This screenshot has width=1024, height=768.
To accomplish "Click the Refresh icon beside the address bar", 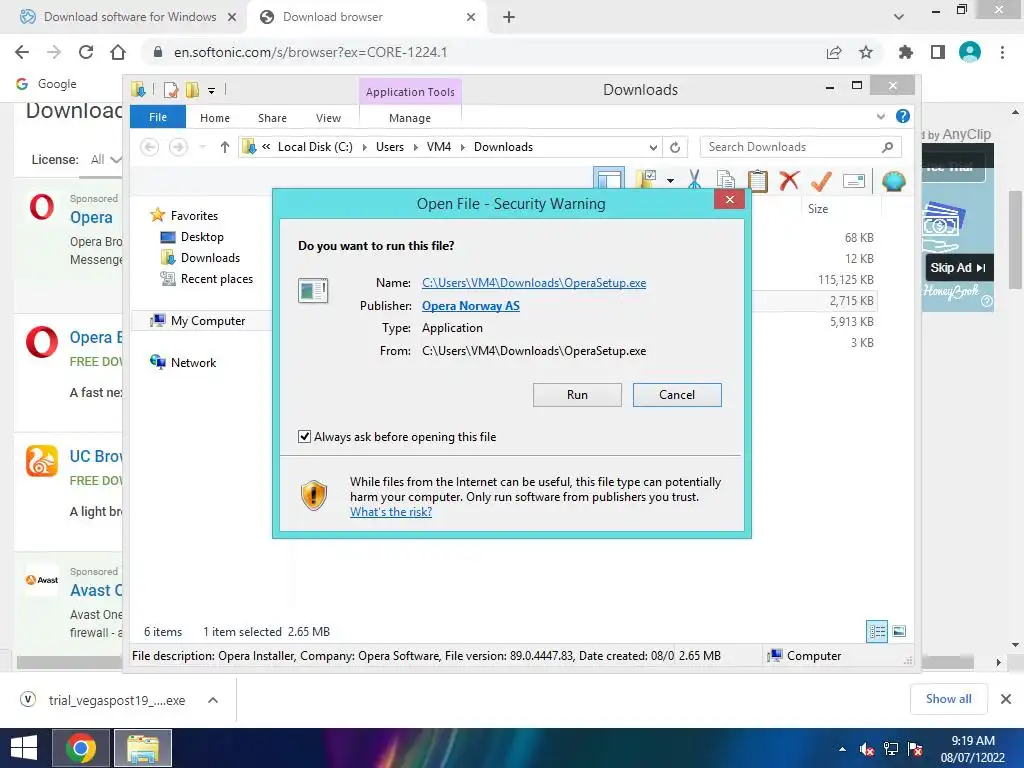I will 675,148.
